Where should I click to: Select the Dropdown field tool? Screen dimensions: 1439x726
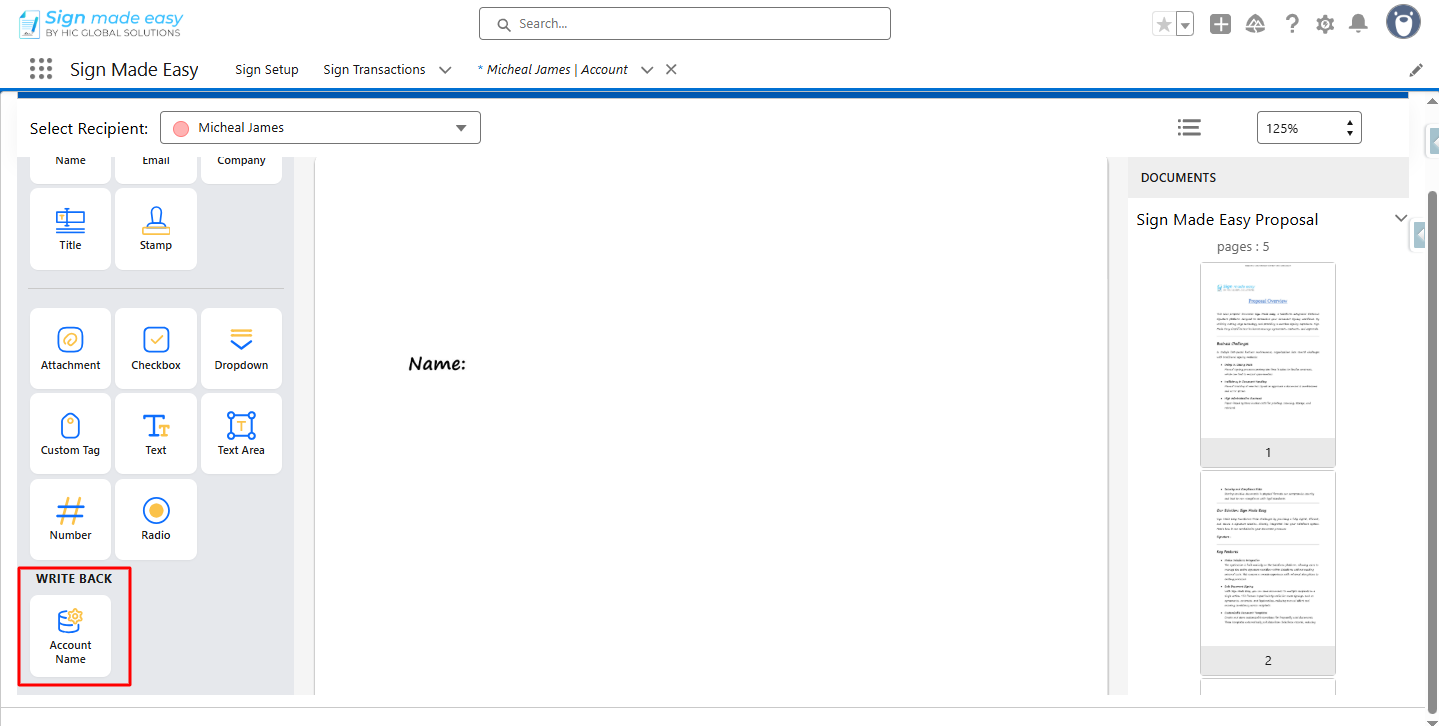click(x=242, y=349)
